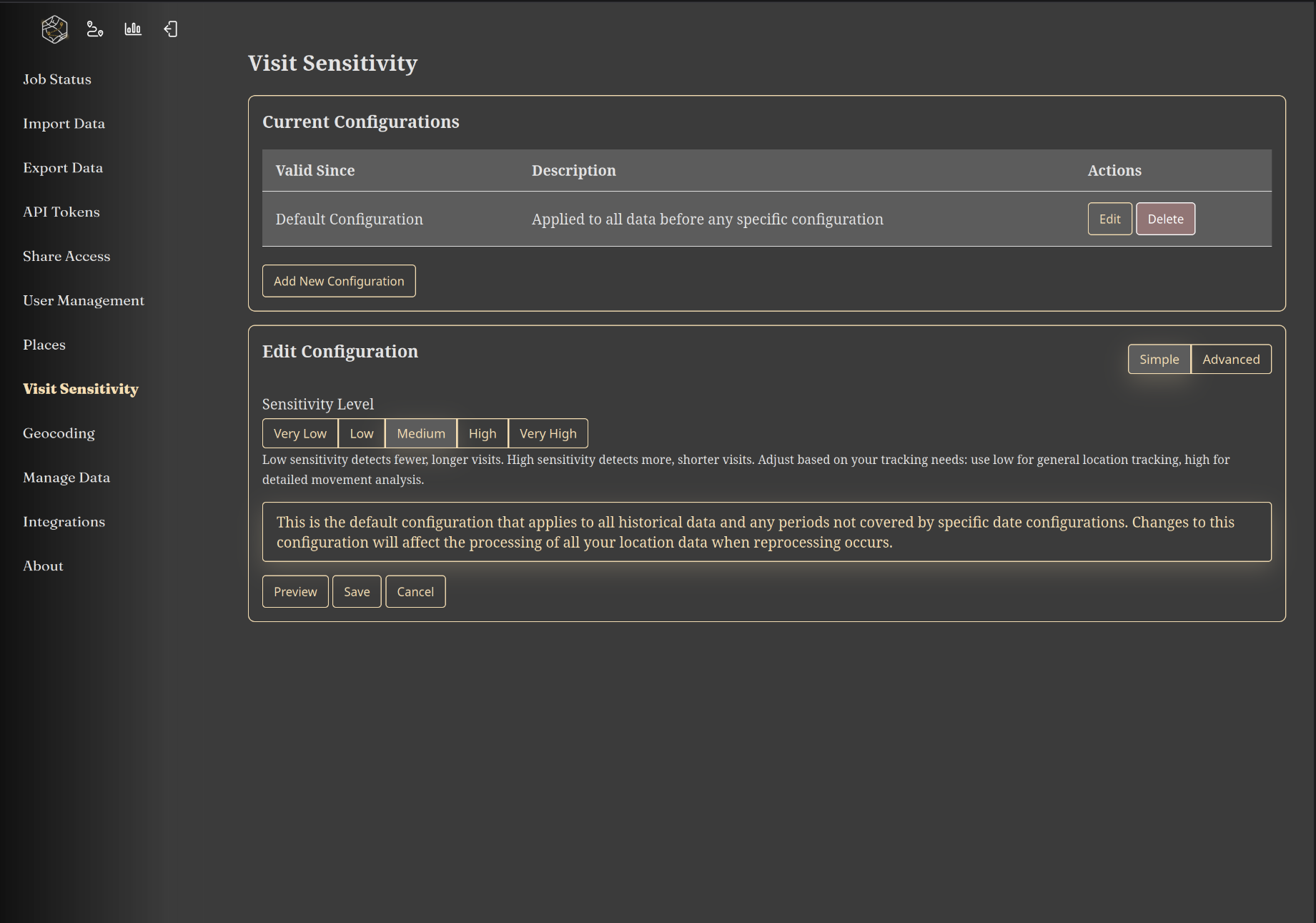The image size is (1316, 923).
Task: Open the statistics bar chart icon
Action: [x=133, y=29]
